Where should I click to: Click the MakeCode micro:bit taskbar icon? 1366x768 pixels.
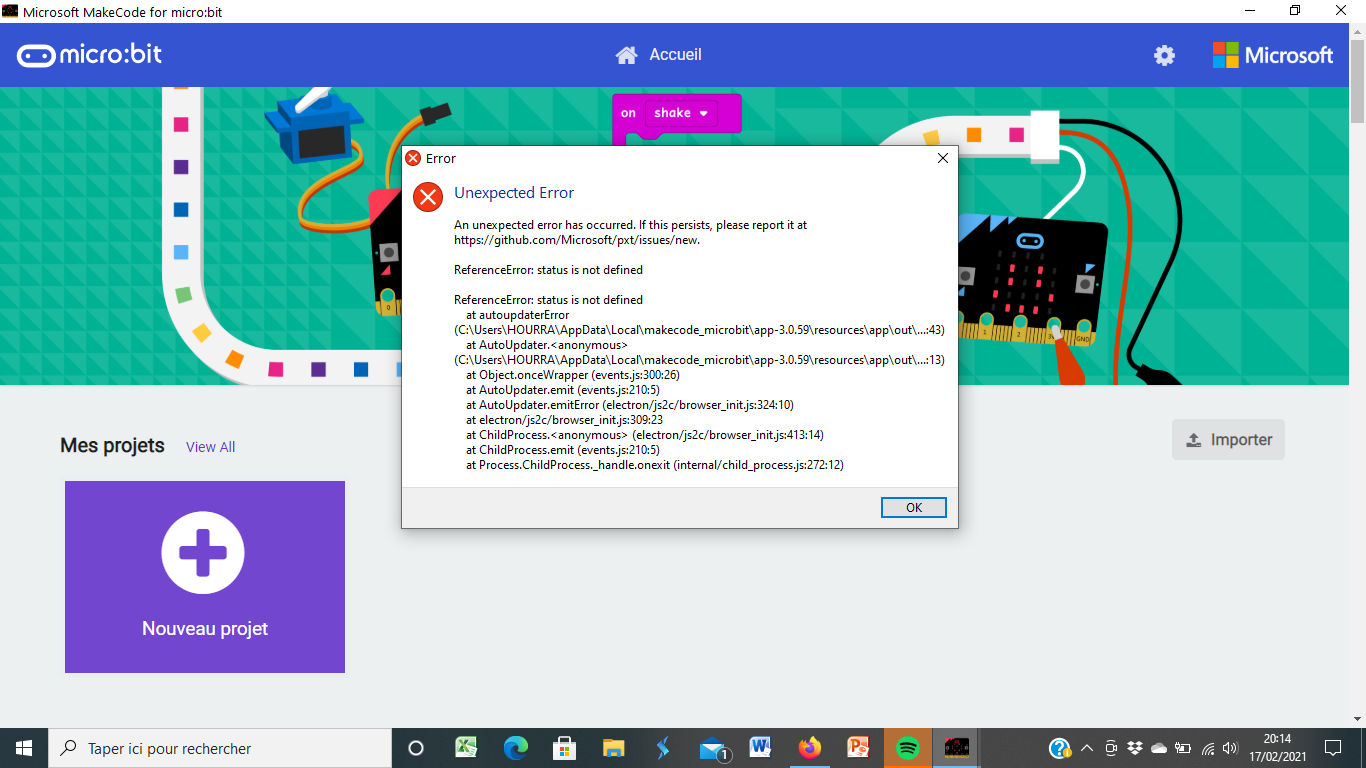[957, 748]
